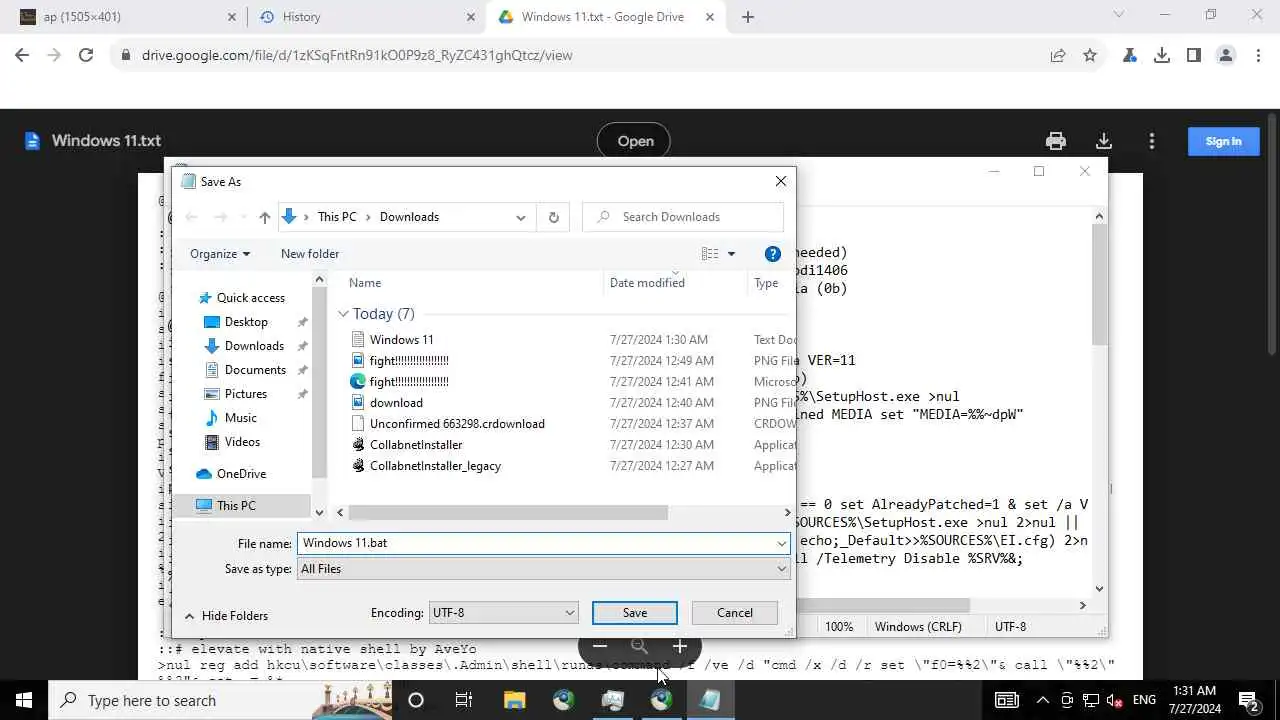The height and width of the screenshot is (720, 1280).
Task: Open Windows Start menu
Action: (x=24, y=700)
